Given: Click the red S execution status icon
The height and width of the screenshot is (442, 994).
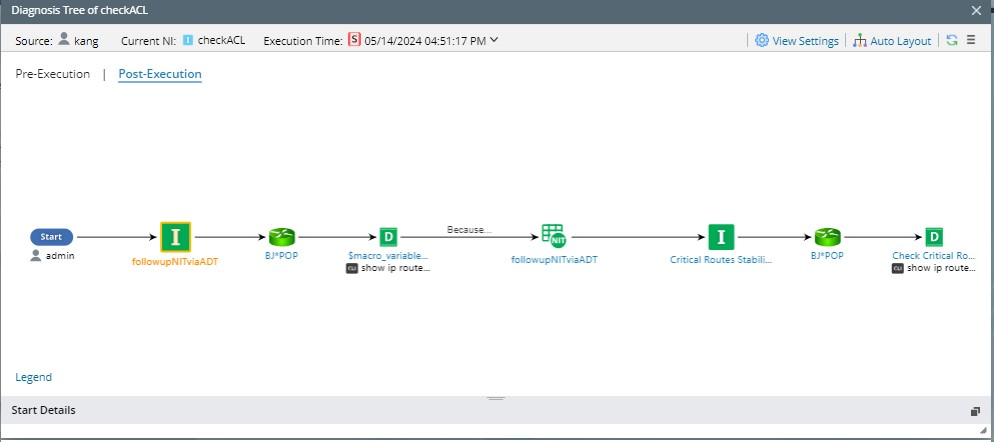Looking at the screenshot, I should 354,40.
